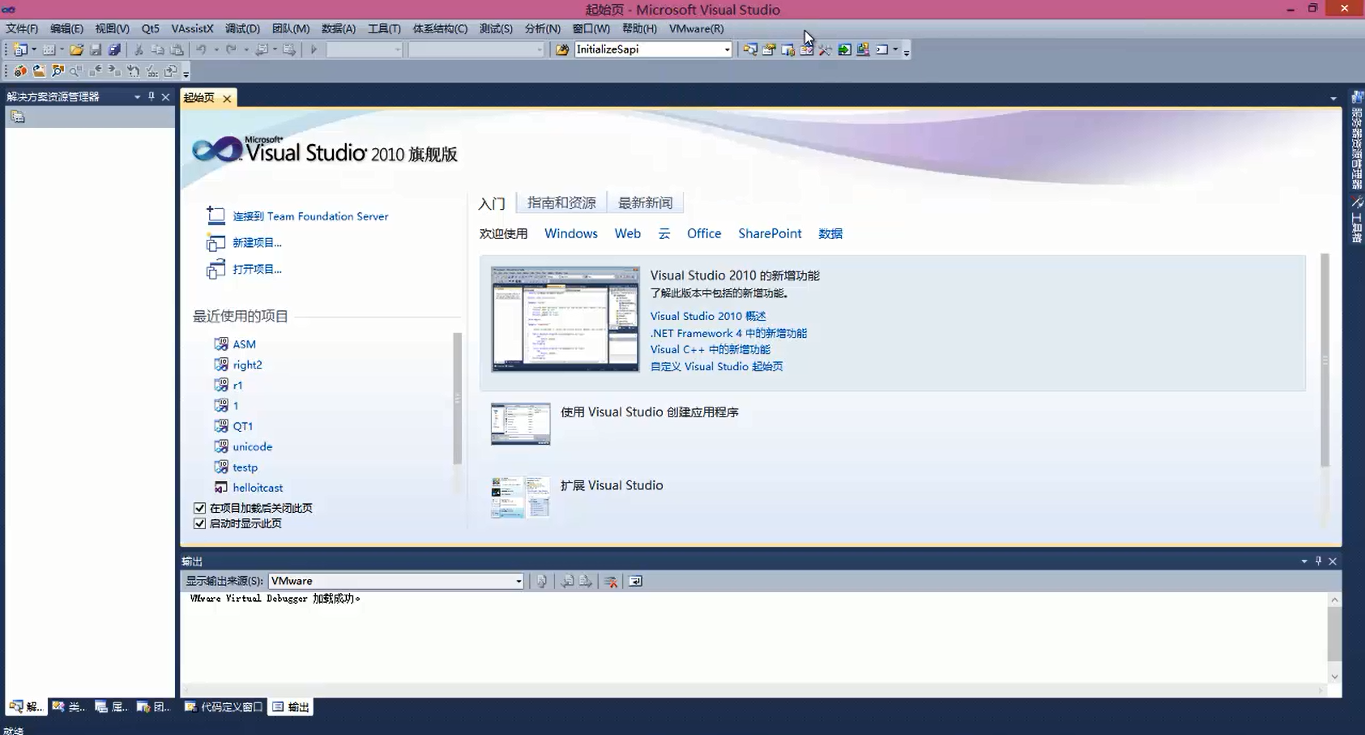Click the Save icon in toolbar

(95, 49)
